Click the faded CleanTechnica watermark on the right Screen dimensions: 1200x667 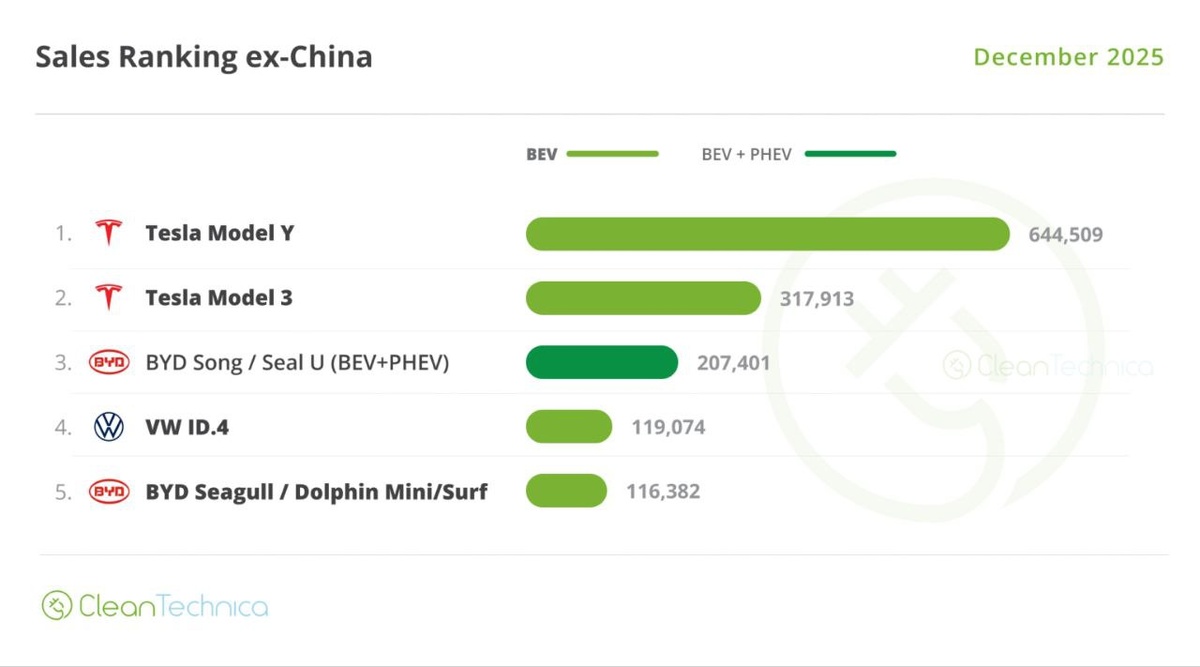[1047, 366]
